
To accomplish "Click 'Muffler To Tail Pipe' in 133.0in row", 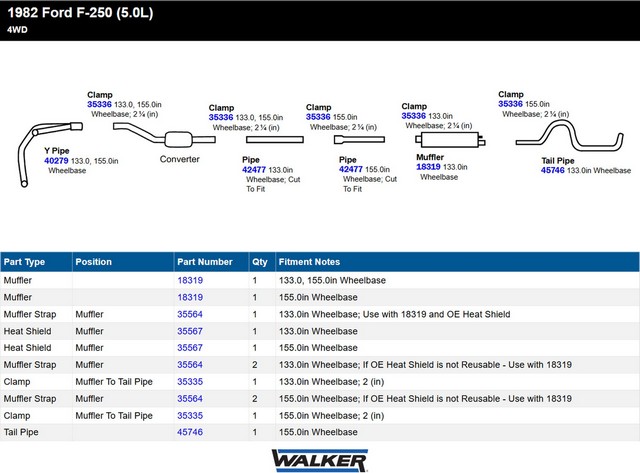I will pyautogui.click(x=114, y=382).
